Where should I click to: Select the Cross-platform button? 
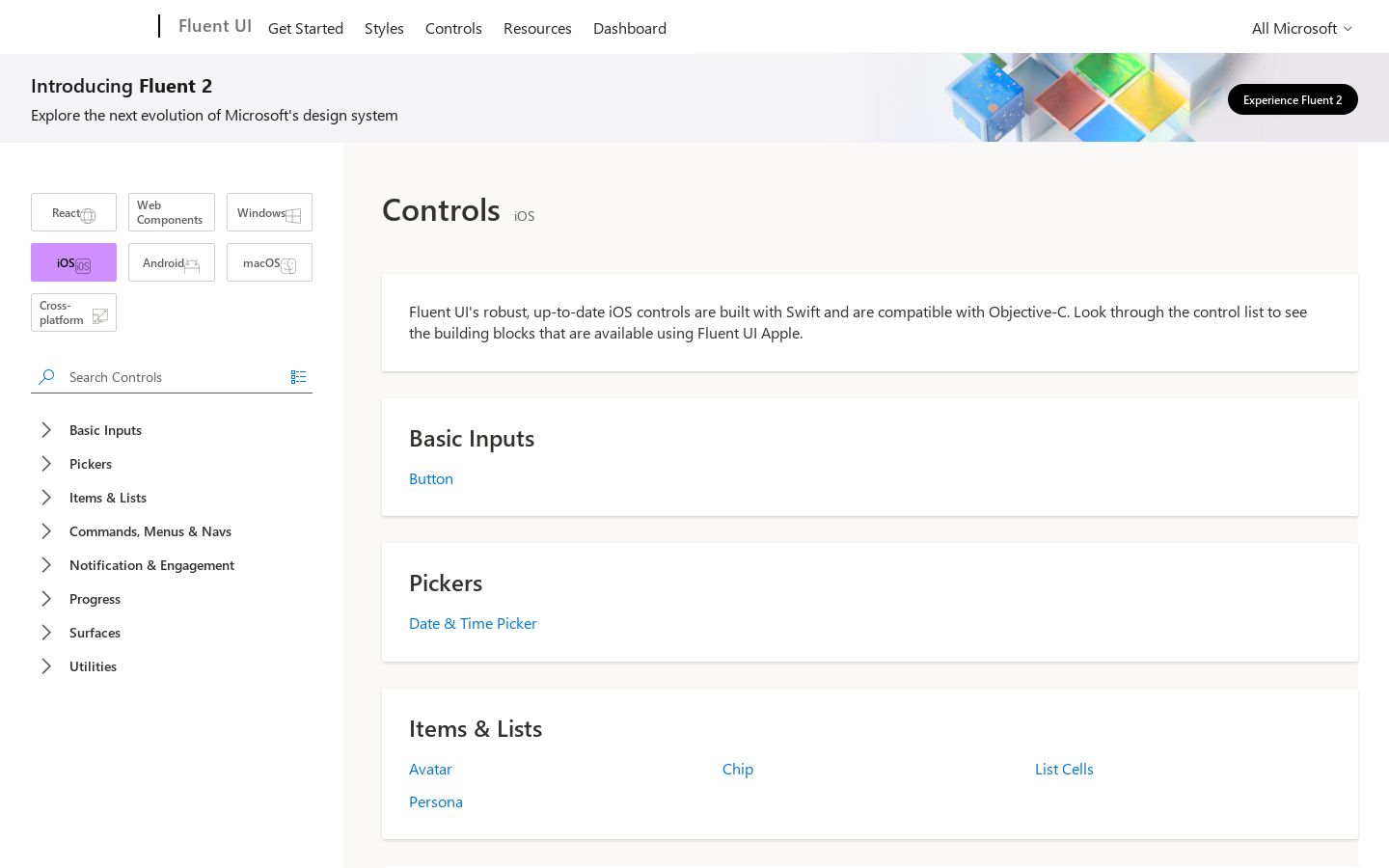point(73,312)
